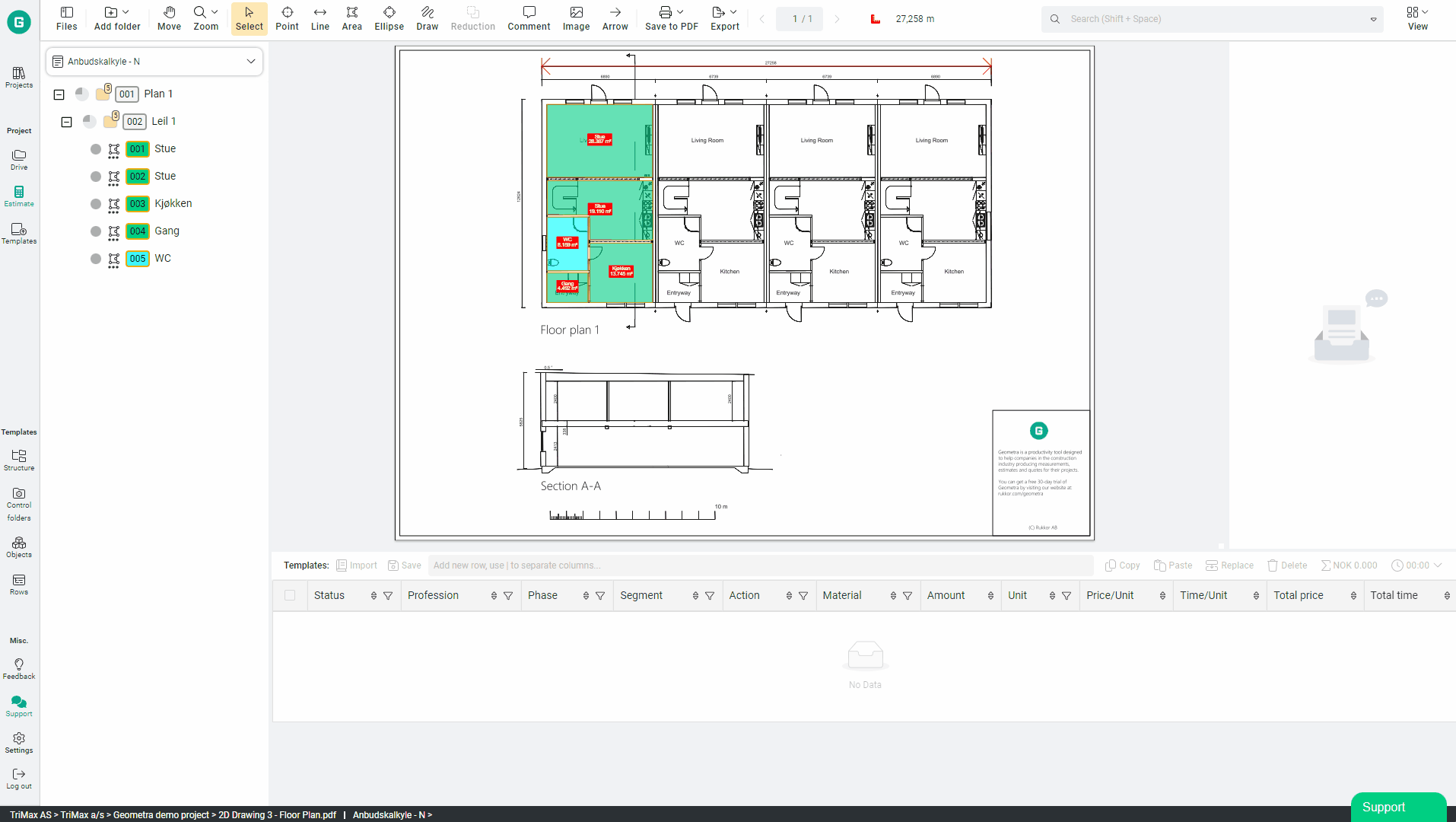Pick the Draw freehand tool

428,18
